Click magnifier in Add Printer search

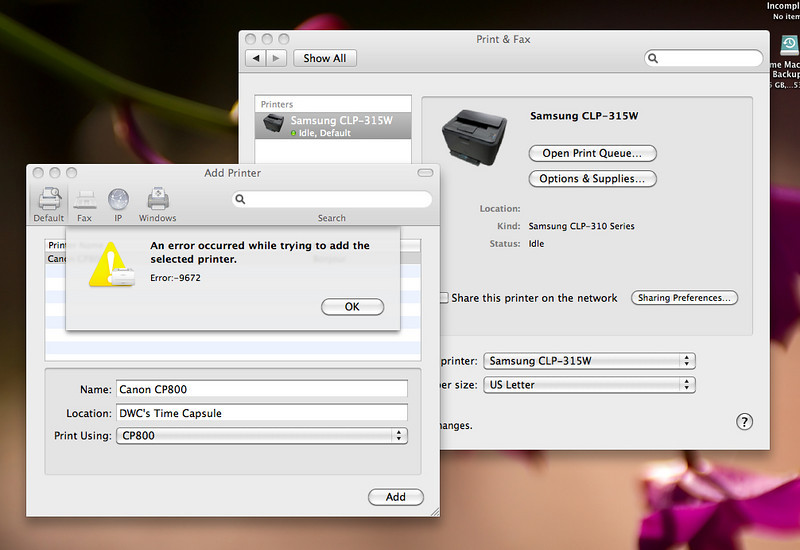click(240, 199)
